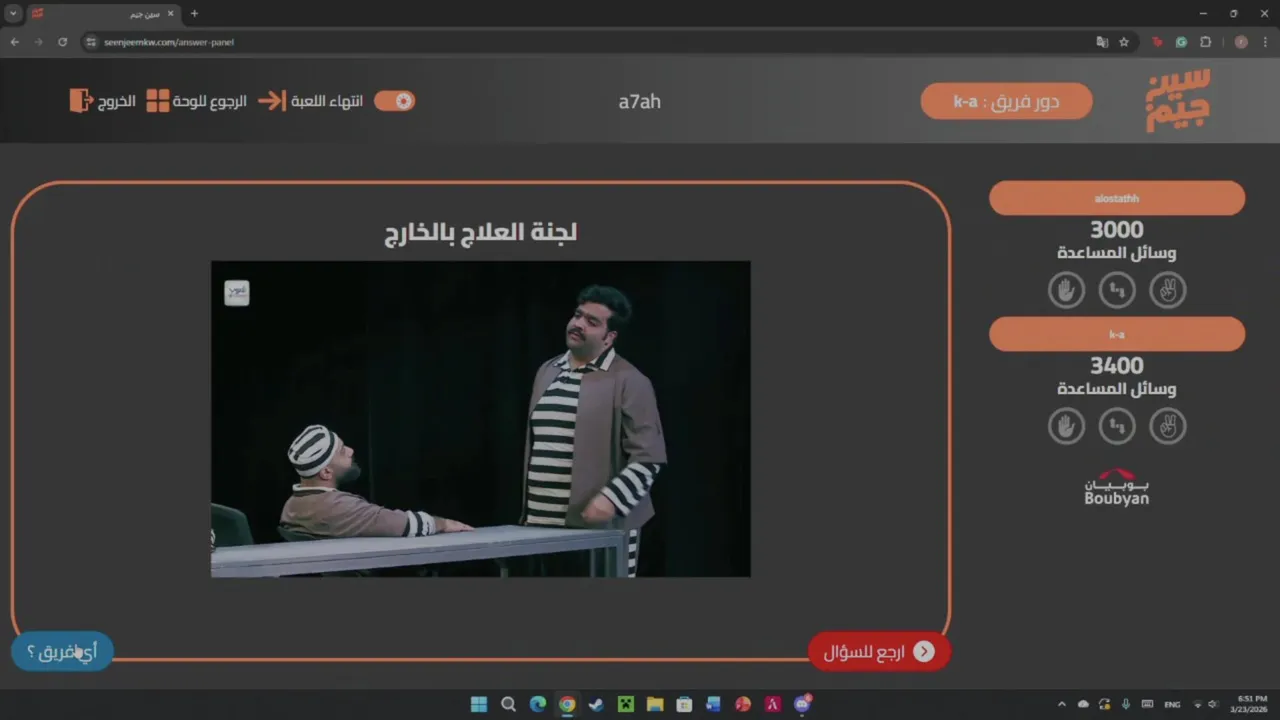Click the 'انتهاء اللعبة' label
Viewport: 1280px width, 720px height.
[327, 101]
